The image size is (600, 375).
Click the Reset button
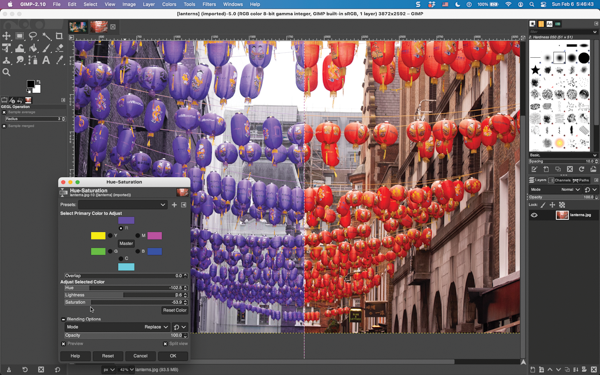[x=108, y=356]
